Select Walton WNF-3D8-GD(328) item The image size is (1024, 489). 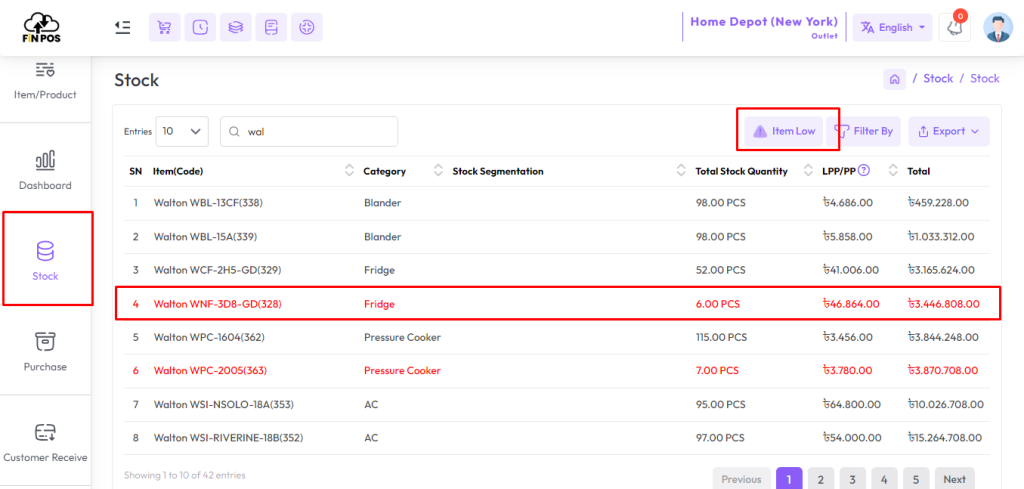click(x=217, y=304)
